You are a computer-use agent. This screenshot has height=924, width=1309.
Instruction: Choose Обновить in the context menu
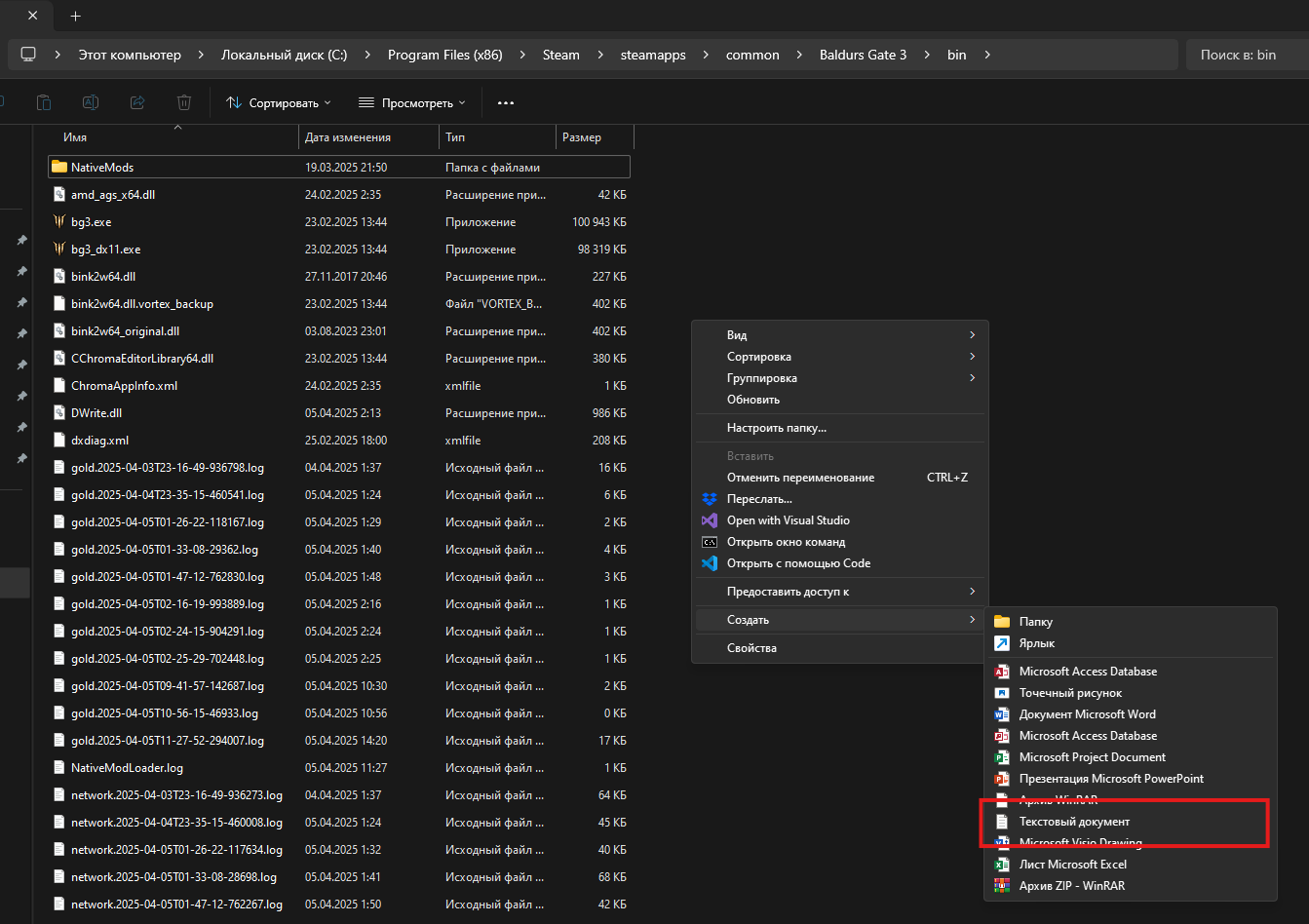pos(840,400)
